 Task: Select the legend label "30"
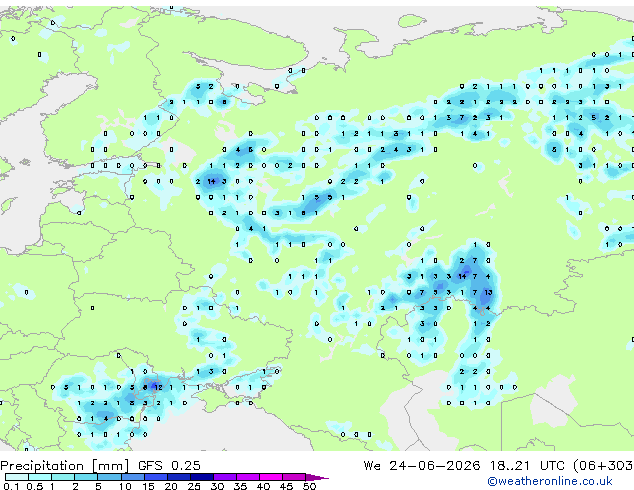click(217, 486)
